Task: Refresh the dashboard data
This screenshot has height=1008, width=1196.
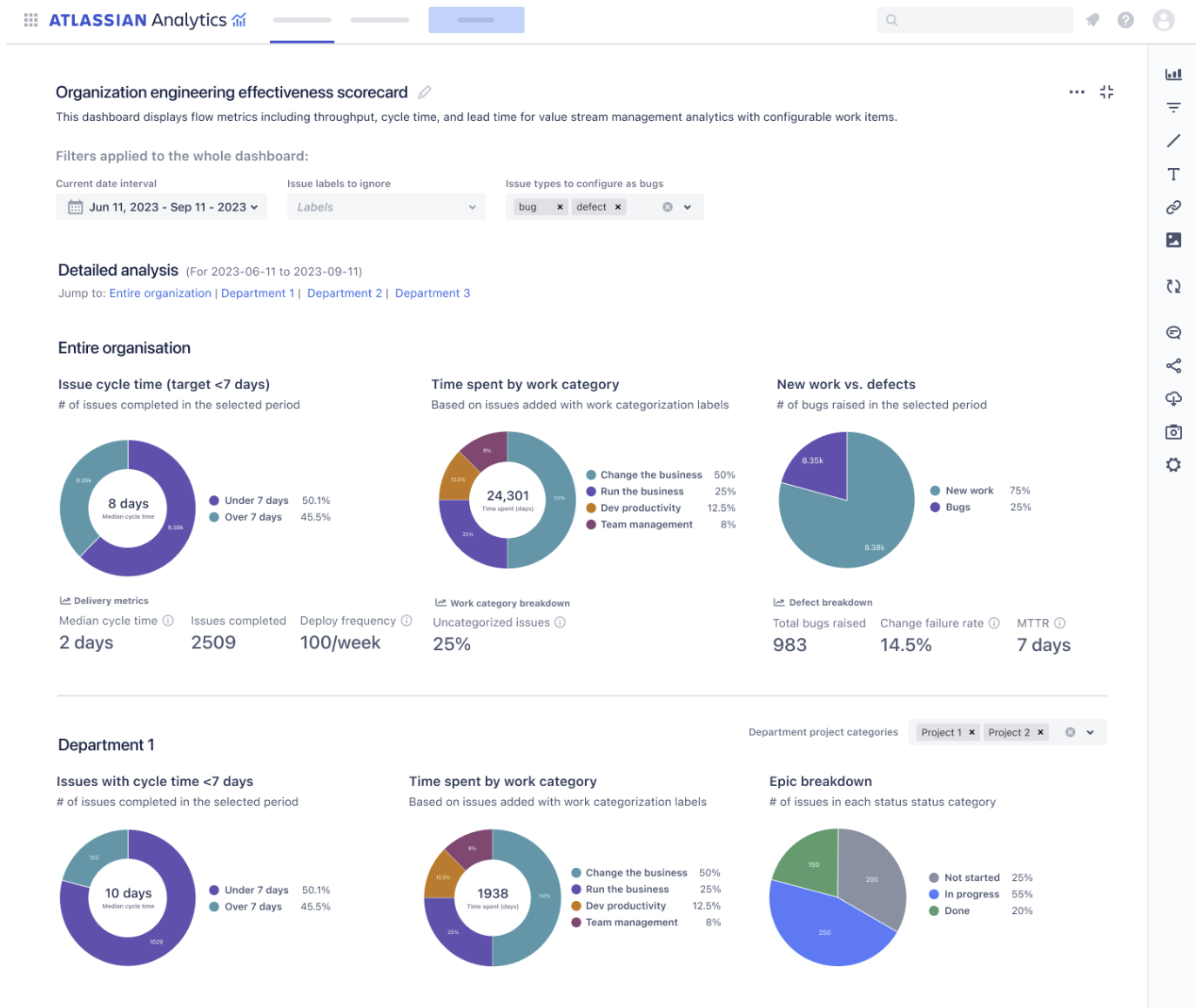Action: pyautogui.click(x=1173, y=286)
